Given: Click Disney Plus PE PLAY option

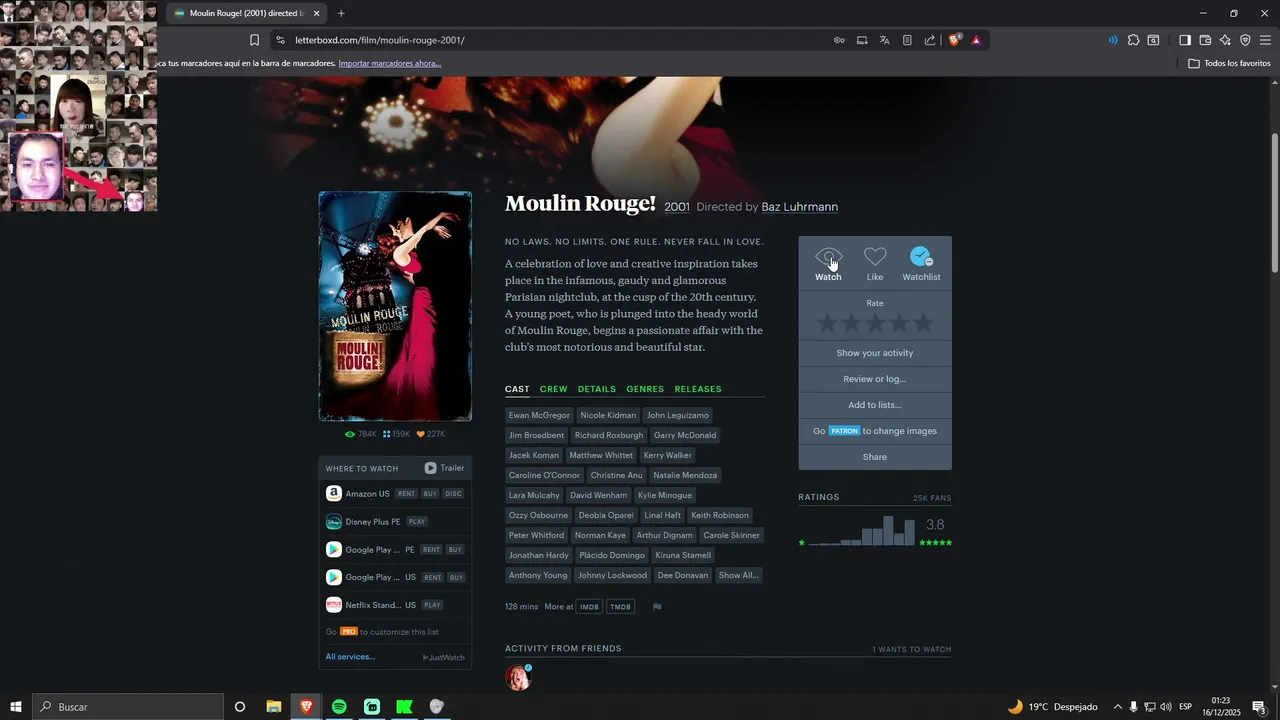Looking at the screenshot, I should (417, 522).
